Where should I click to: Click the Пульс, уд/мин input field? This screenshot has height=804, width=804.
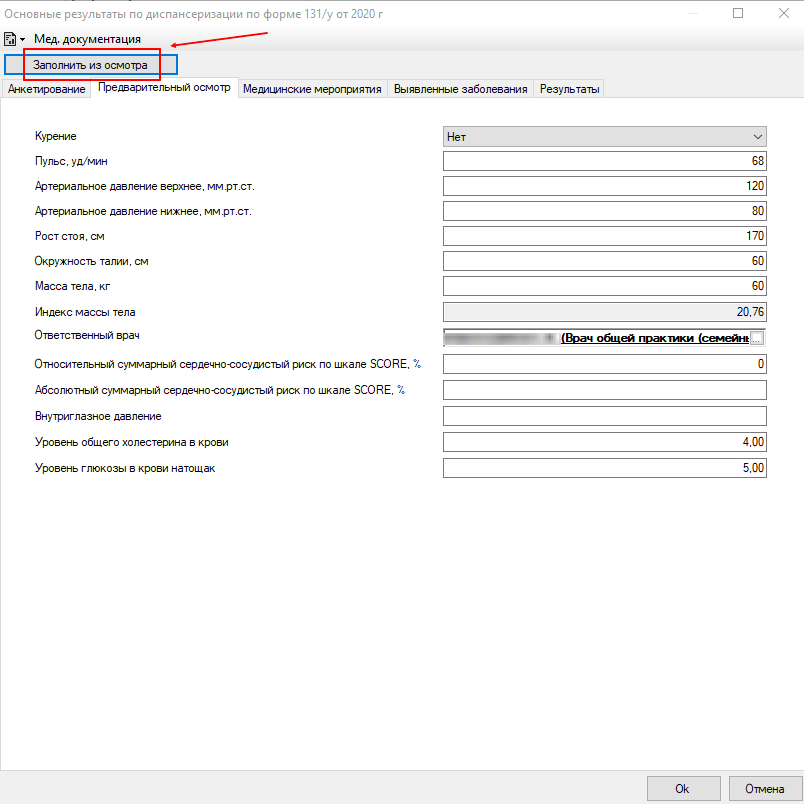(604, 161)
